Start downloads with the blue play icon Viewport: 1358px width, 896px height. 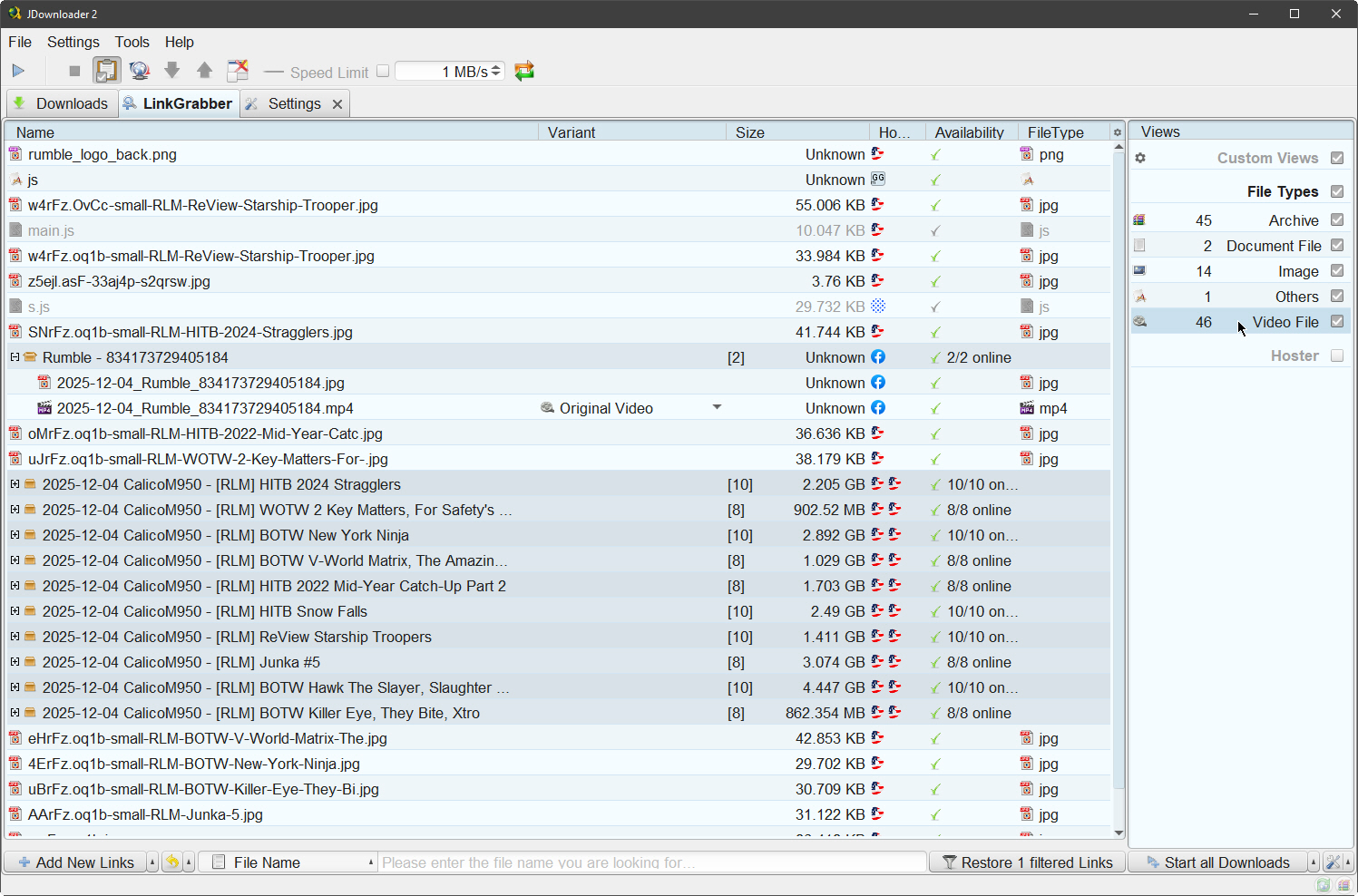pyautogui.click(x=18, y=71)
